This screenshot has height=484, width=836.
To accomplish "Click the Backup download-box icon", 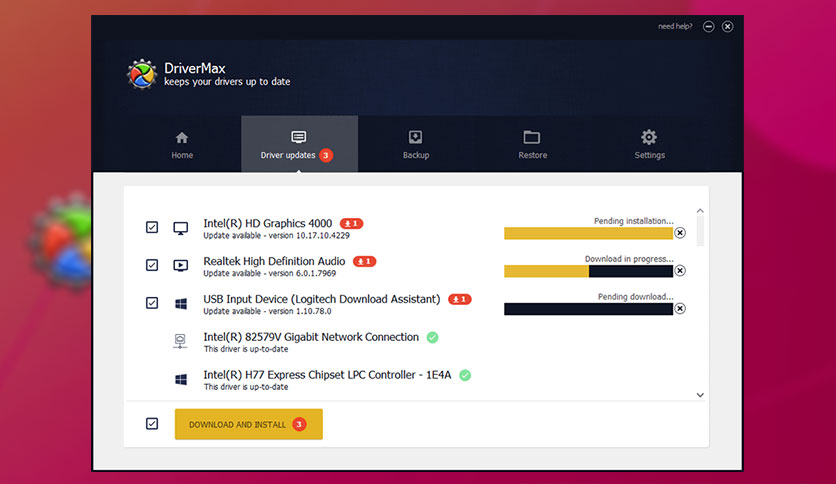I will (415, 137).
